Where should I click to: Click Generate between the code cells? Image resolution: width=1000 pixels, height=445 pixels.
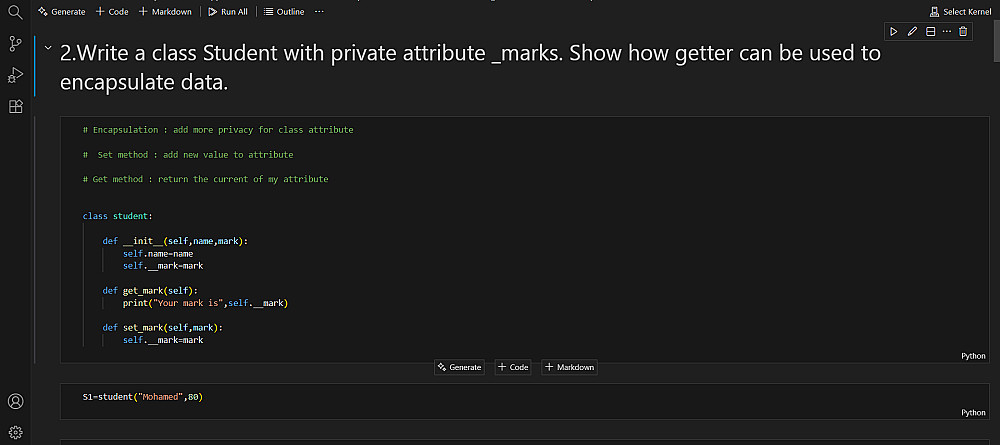click(x=459, y=367)
